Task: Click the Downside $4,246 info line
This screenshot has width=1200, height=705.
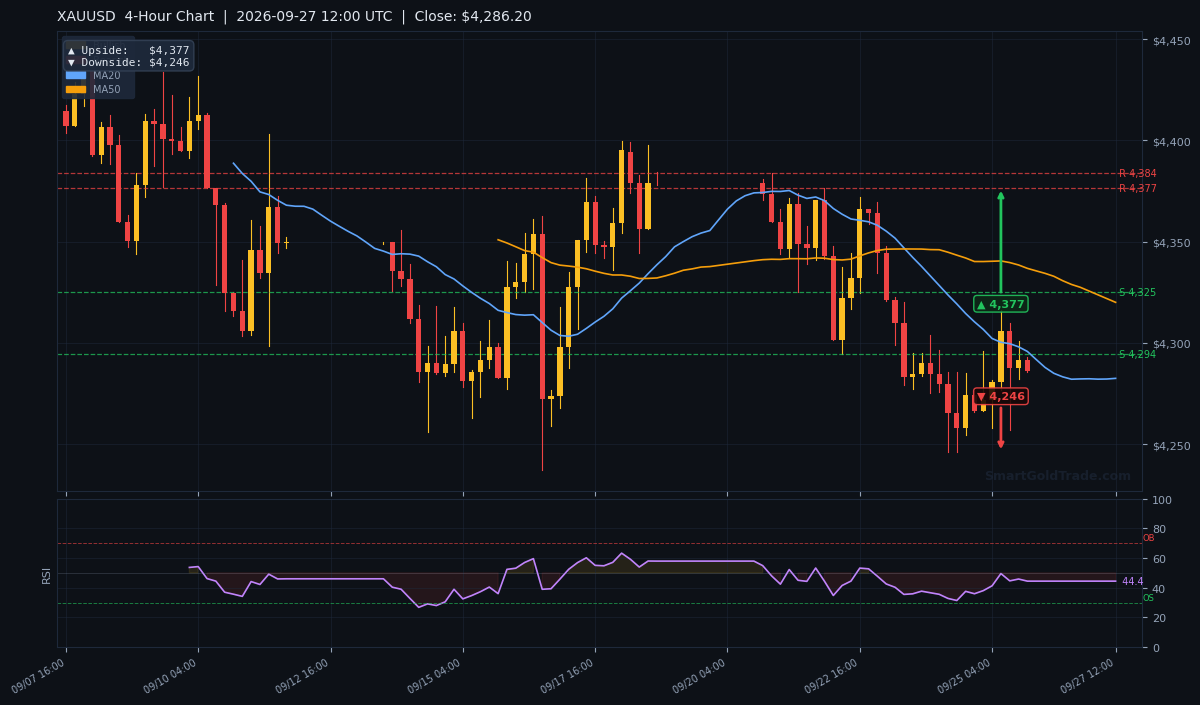Action: [x=128, y=62]
